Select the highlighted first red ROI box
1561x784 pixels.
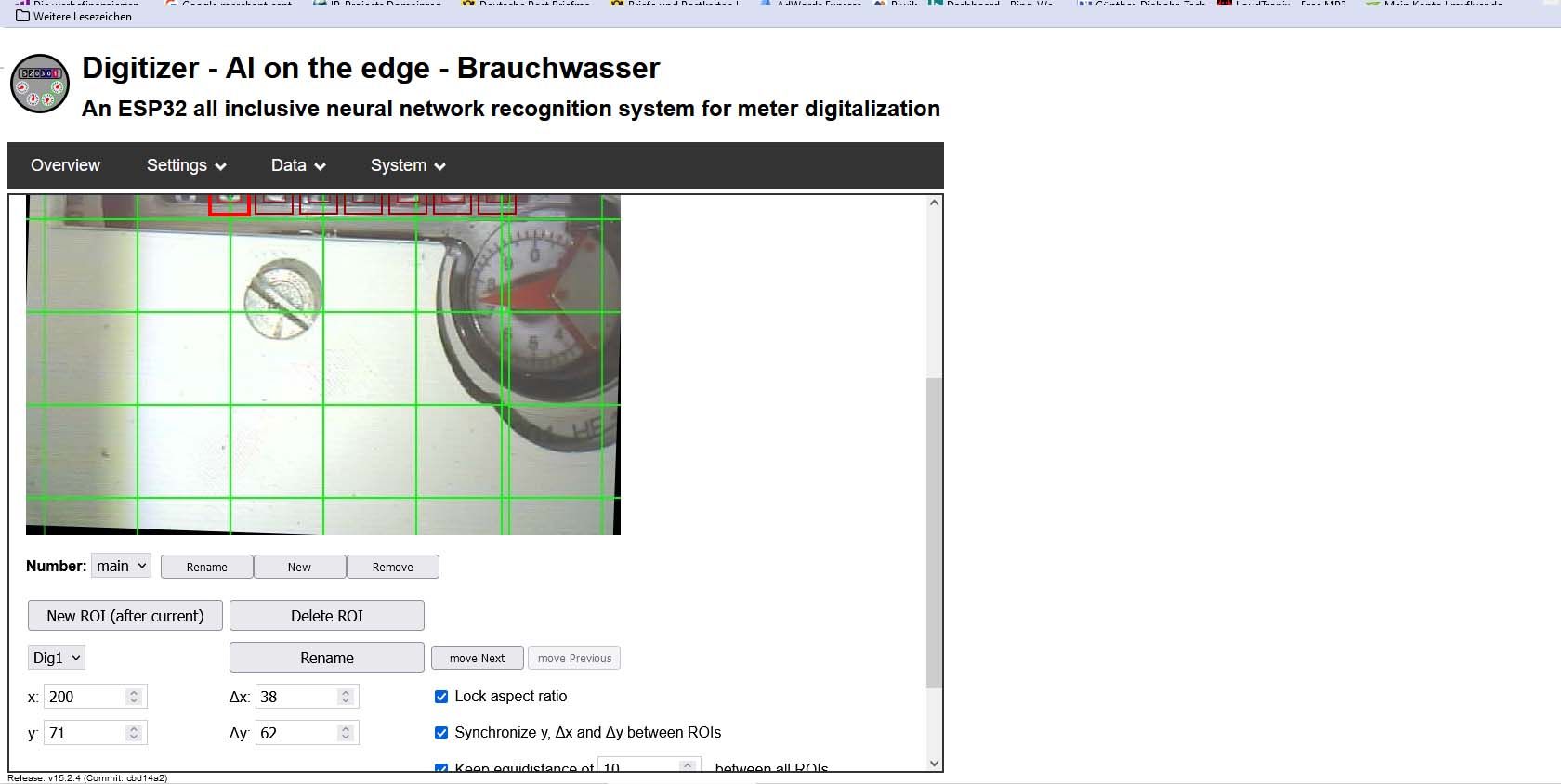point(230,204)
